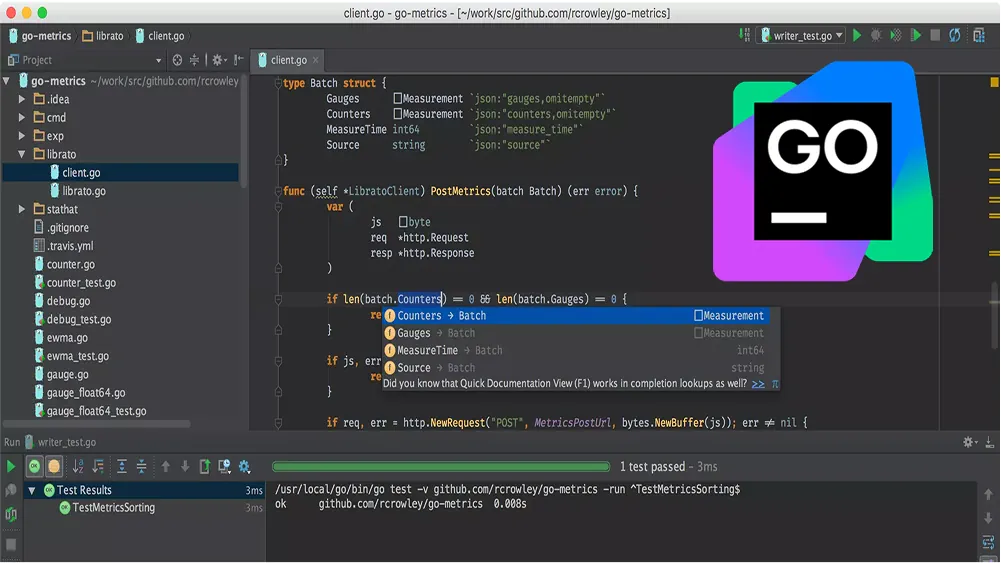Switch to the client.go editor tab
This screenshot has height=563, width=1001.
coord(289,60)
